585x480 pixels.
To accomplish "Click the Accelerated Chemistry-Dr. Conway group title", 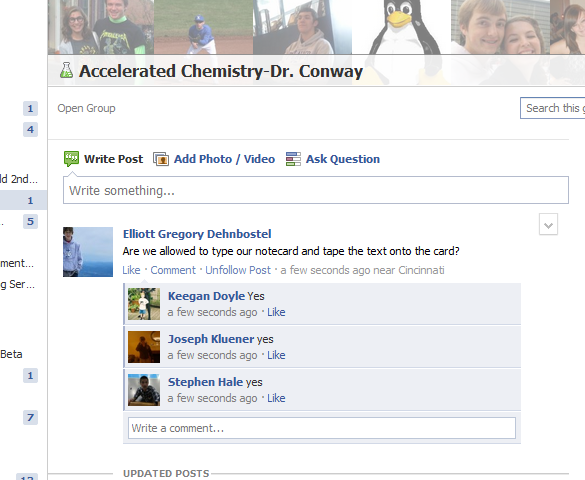I will pyautogui.click(x=220, y=71).
